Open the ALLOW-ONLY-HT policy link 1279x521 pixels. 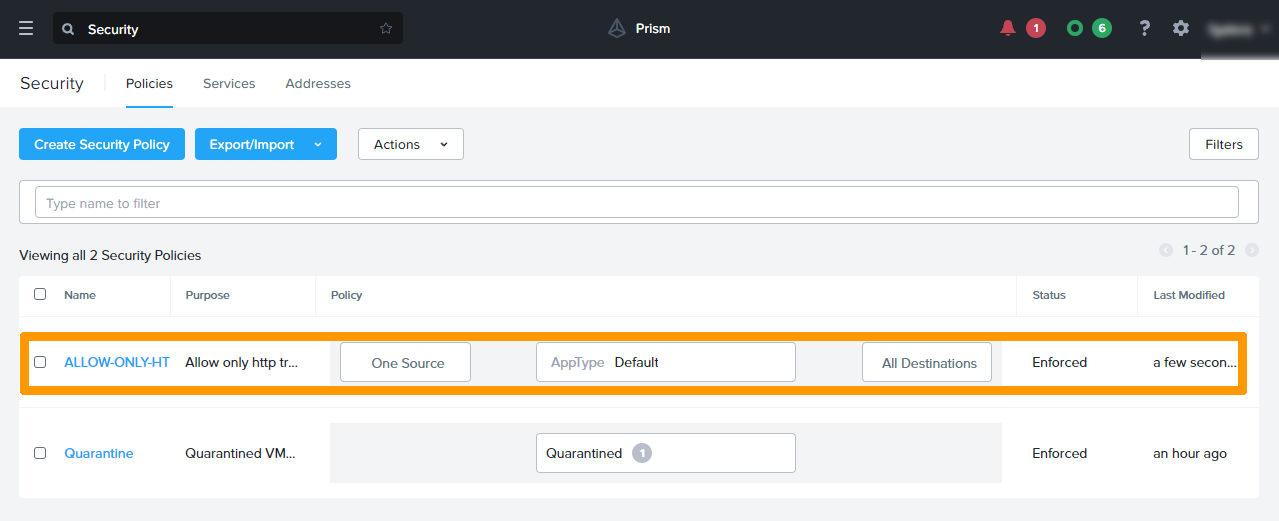(117, 362)
